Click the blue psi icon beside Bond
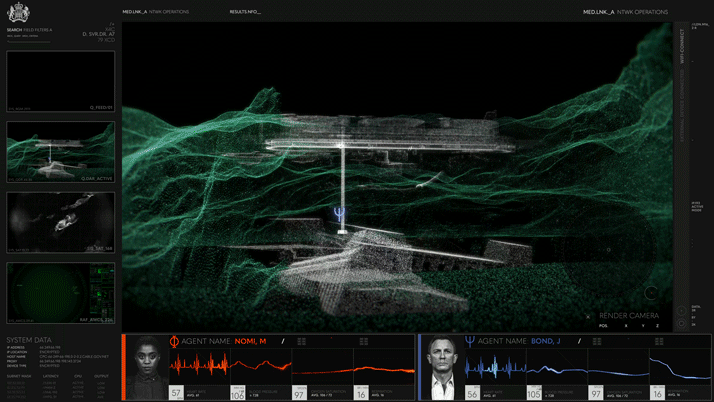 tap(469, 341)
